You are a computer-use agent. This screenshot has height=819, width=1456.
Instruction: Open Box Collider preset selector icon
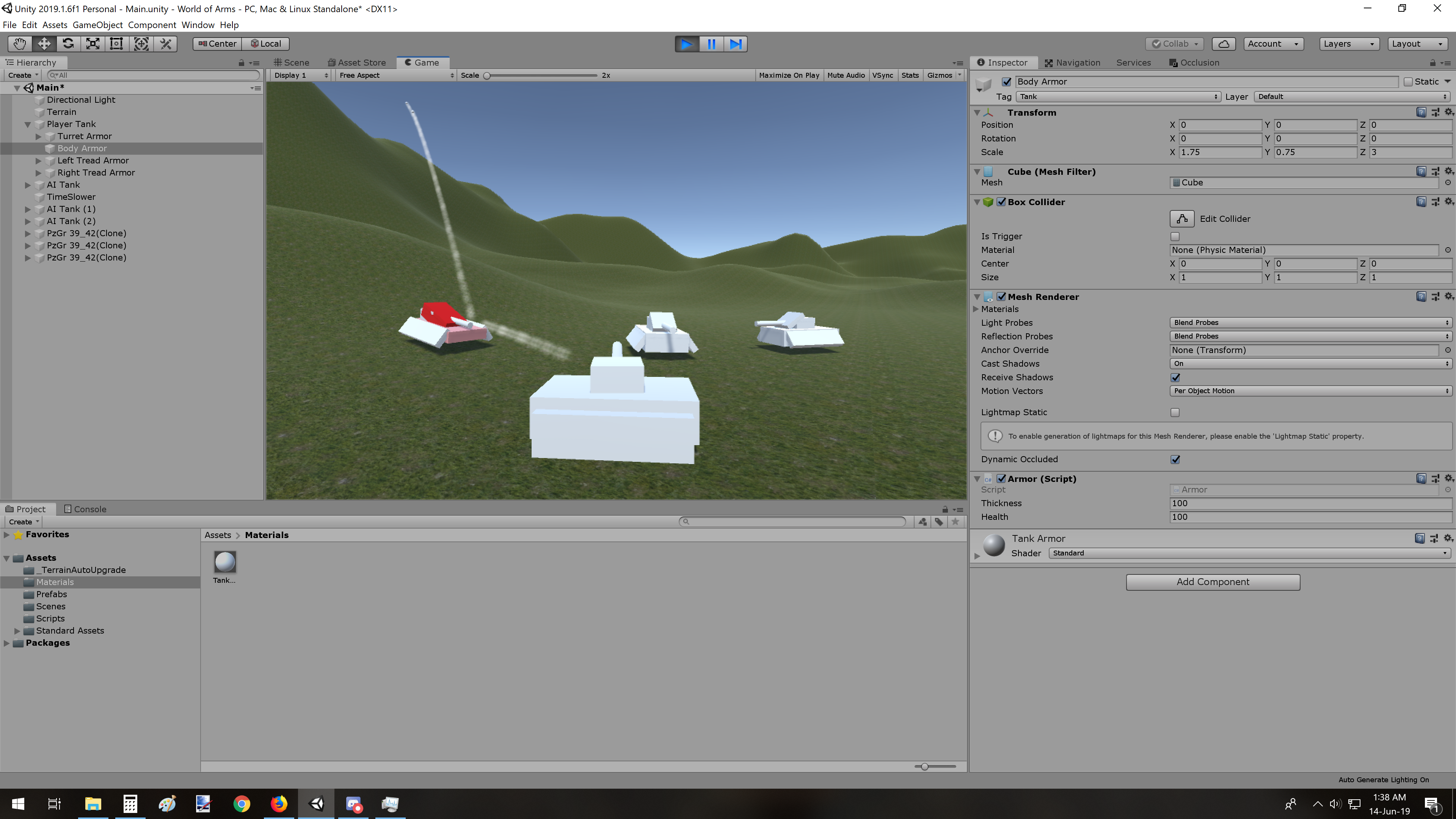[x=1435, y=202]
